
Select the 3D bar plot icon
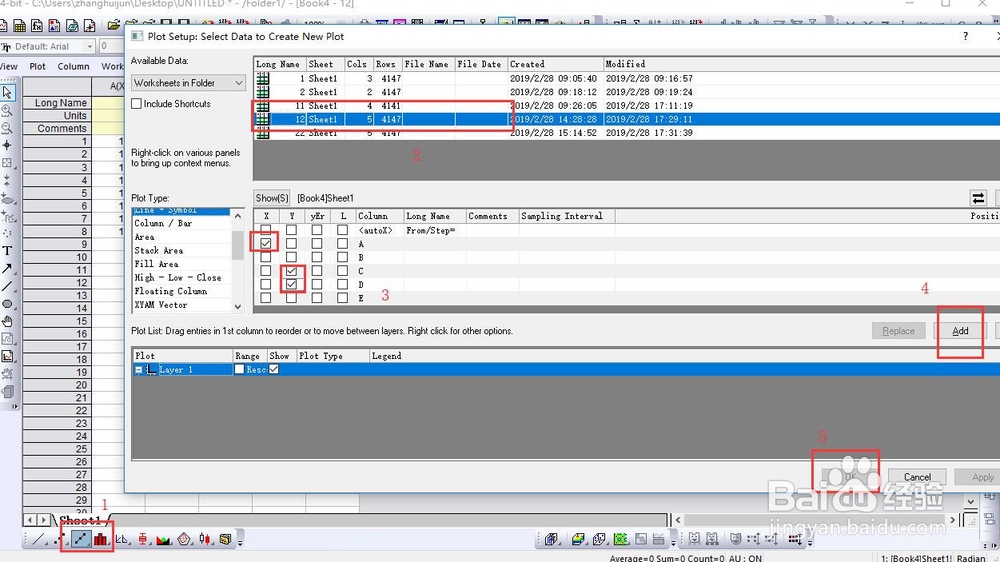coord(551,539)
